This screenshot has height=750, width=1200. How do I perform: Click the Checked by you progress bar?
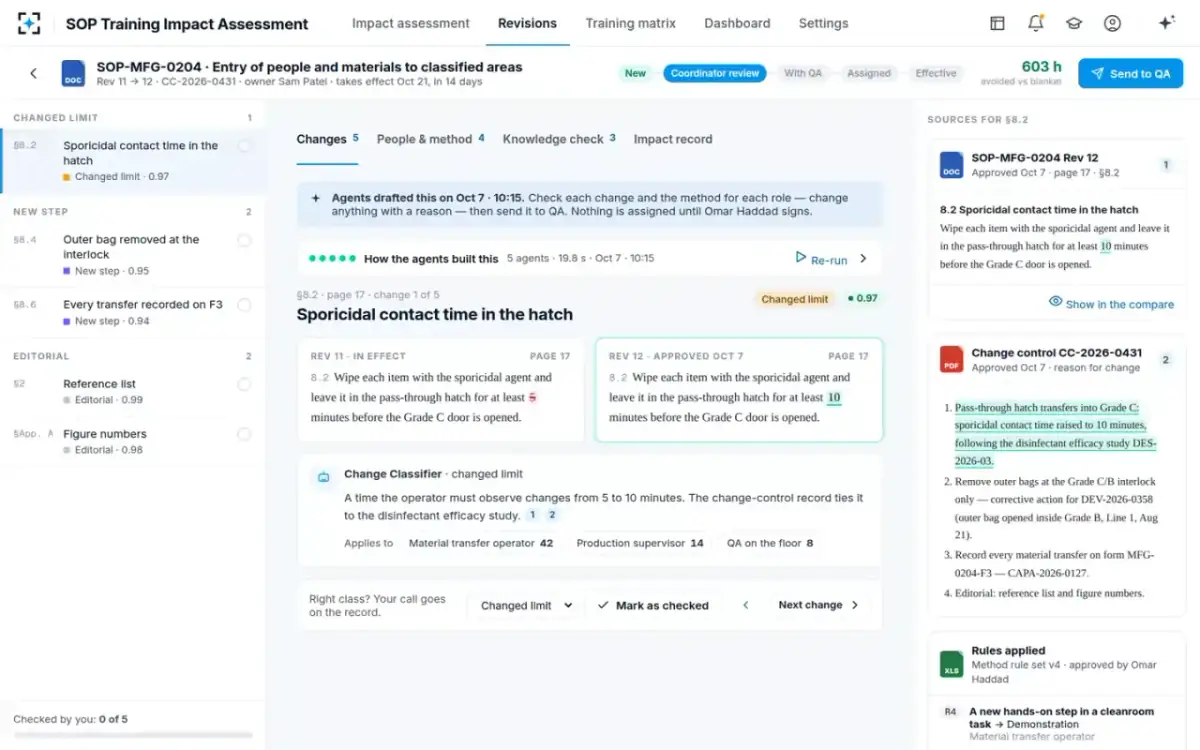(133, 735)
